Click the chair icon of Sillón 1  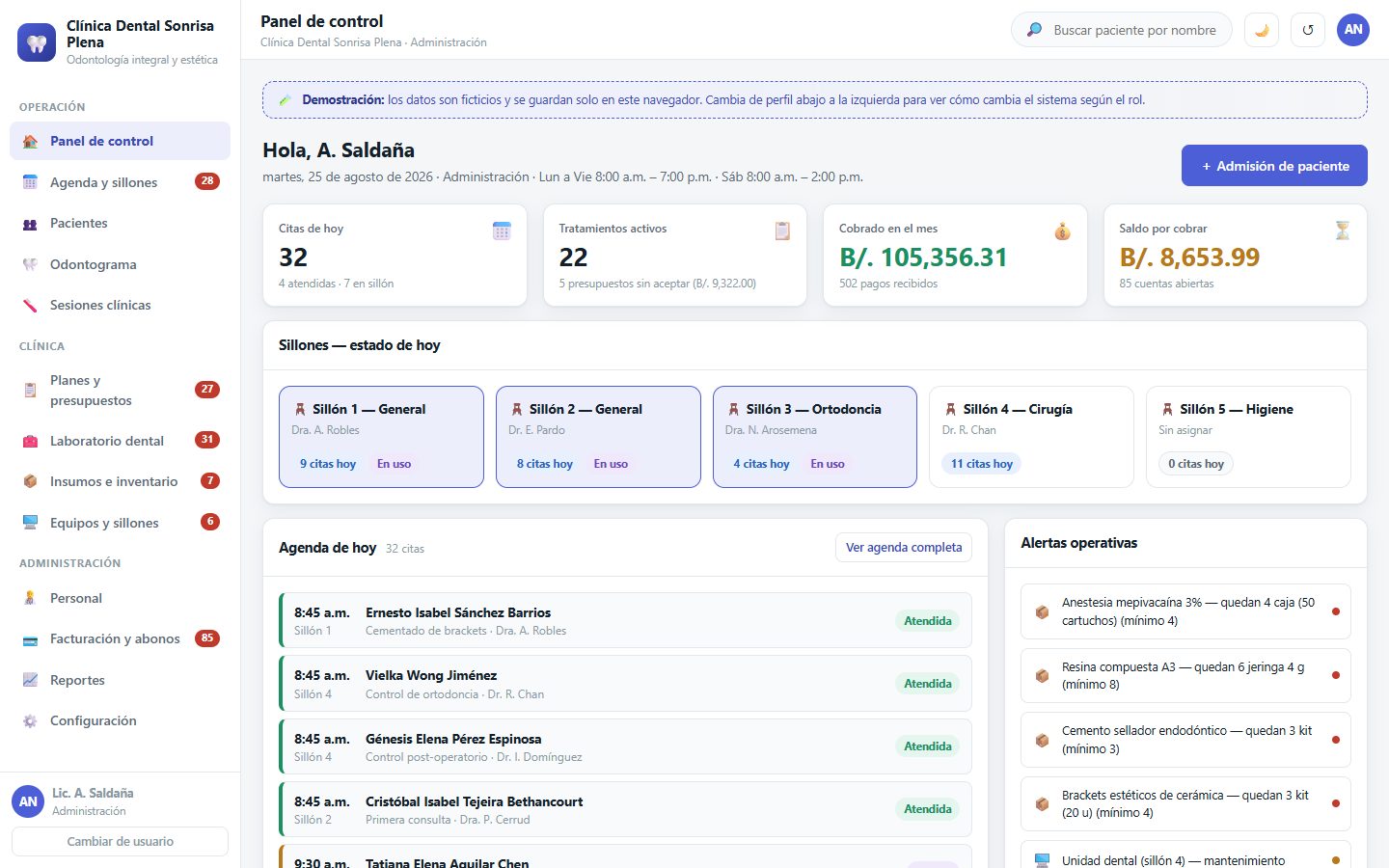click(300, 409)
